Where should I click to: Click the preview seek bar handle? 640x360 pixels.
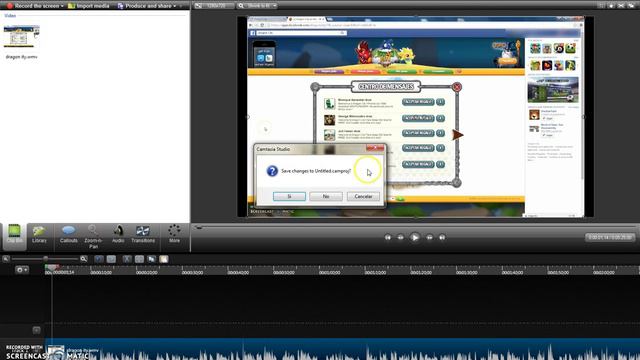pos(198,227)
